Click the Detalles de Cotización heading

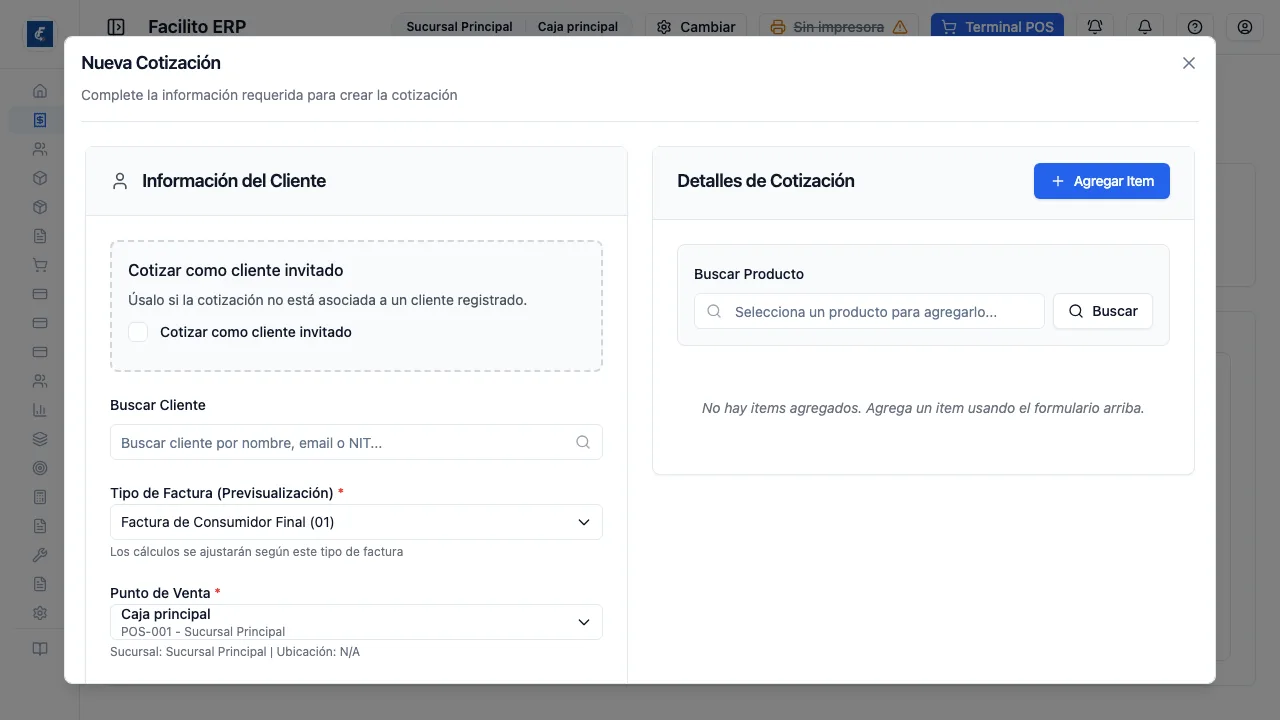(766, 181)
